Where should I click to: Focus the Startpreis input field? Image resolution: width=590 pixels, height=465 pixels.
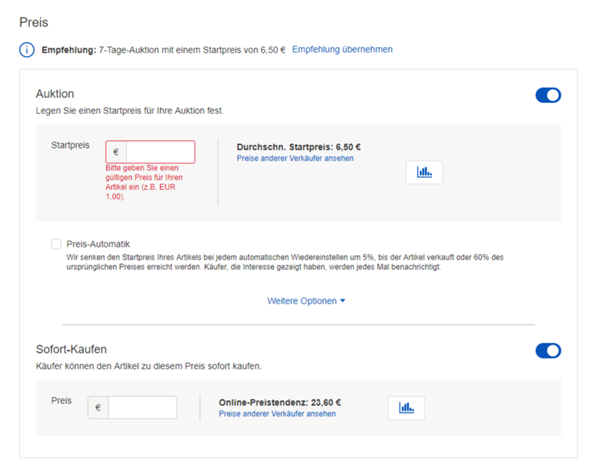click(x=161, y=152)
